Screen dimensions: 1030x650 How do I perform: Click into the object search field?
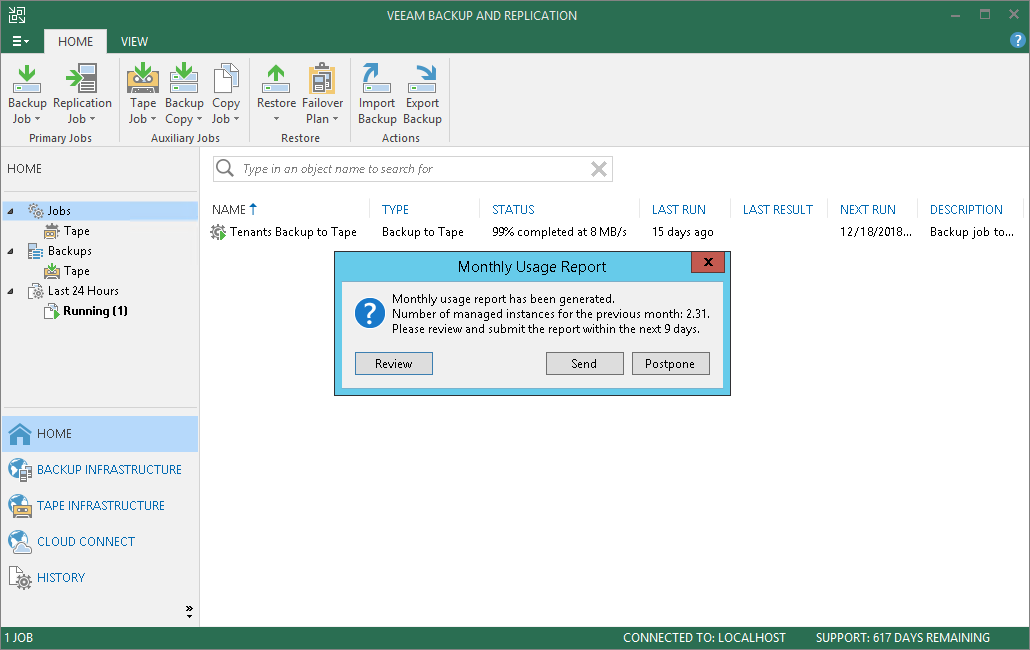click(414, 169)
